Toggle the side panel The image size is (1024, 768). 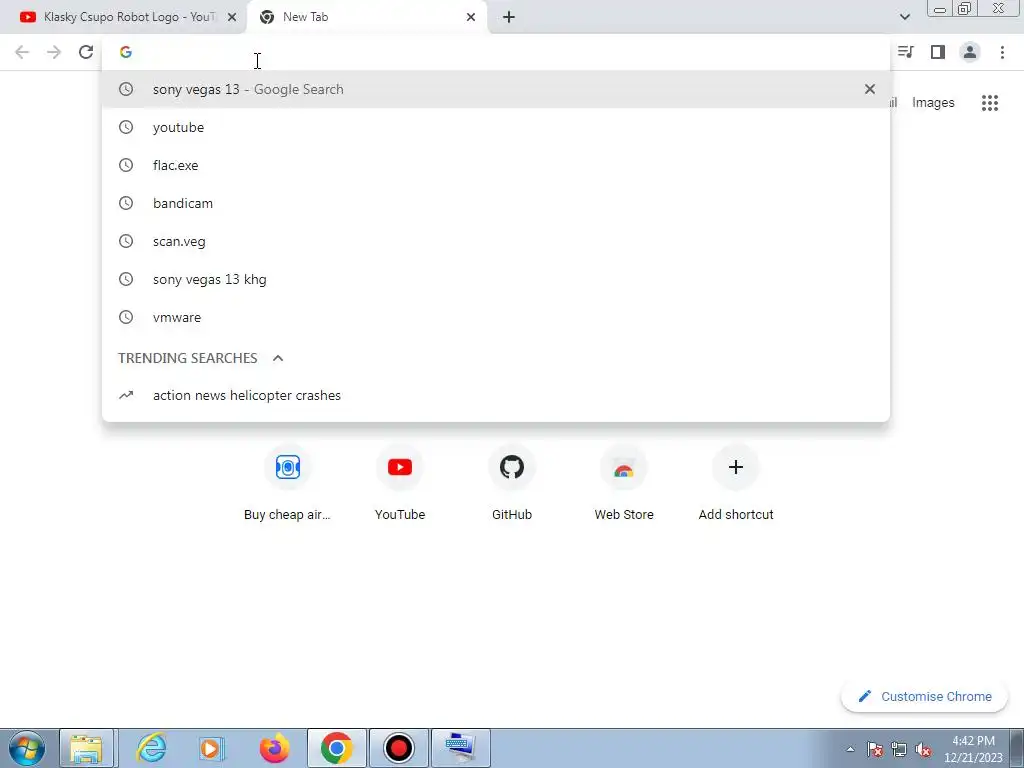point(938,52)
